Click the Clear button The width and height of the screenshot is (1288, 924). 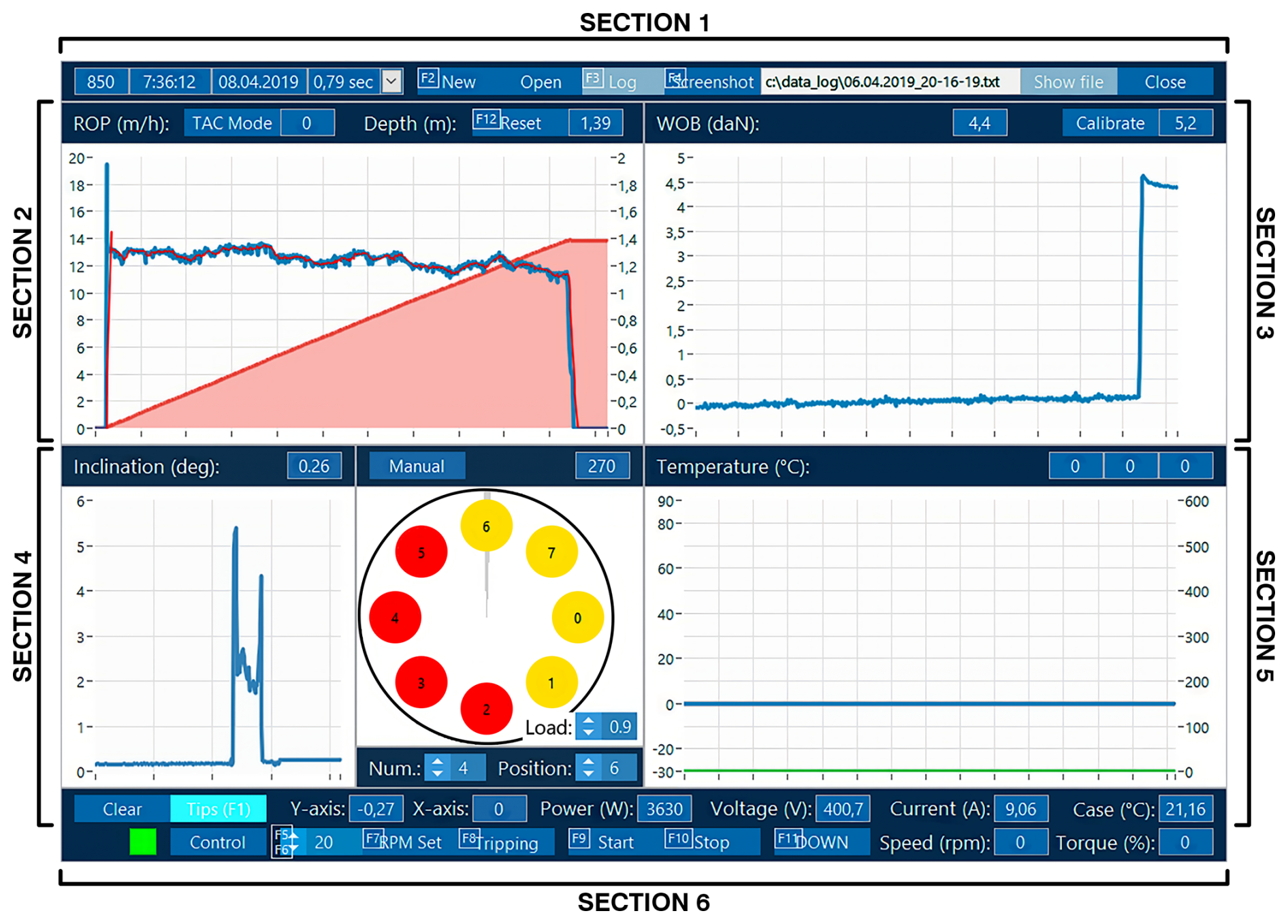tap(122, 809)
